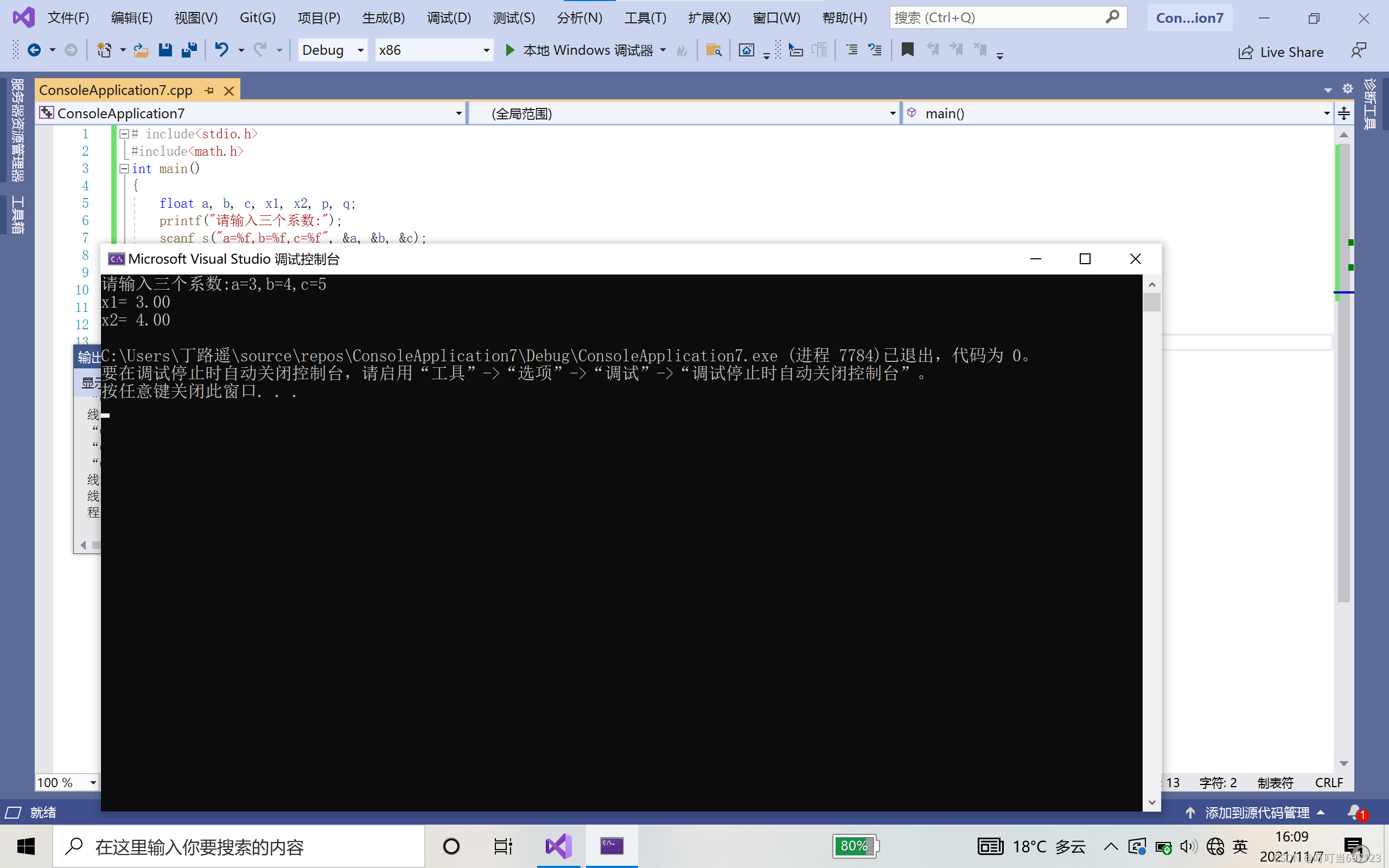Open the 编辑(E) menu

click(132, 18)
